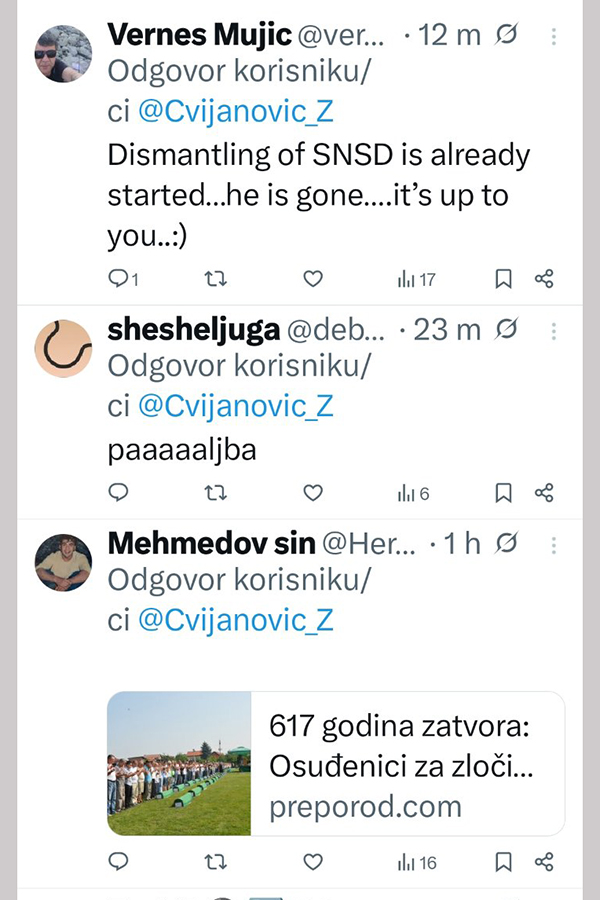The width and height of the screenshot is (600, 900).
Task: Retweet the 'paaaaaljba' post
Action: [215, 493]
